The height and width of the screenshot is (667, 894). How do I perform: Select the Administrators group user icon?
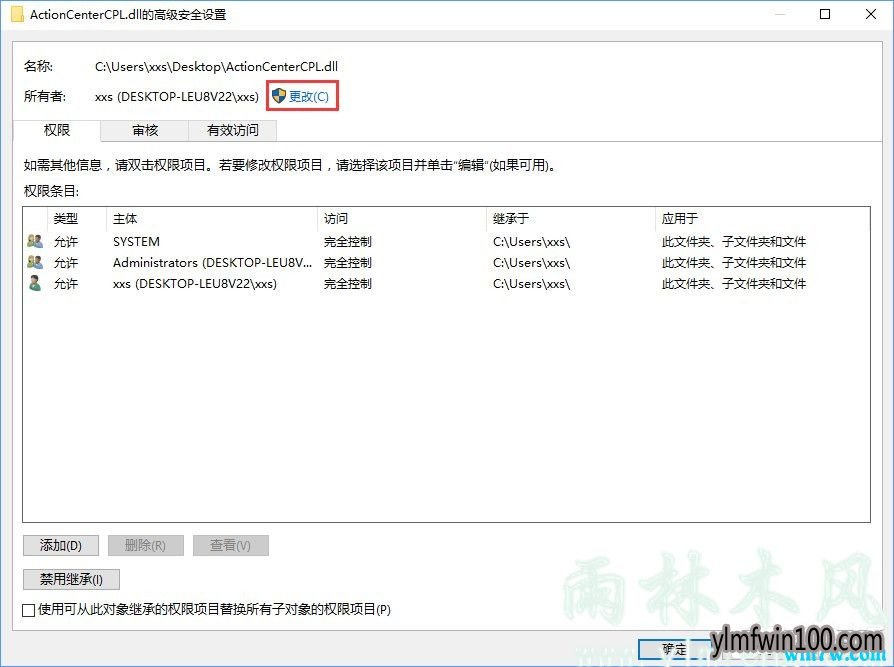(35, 262)
